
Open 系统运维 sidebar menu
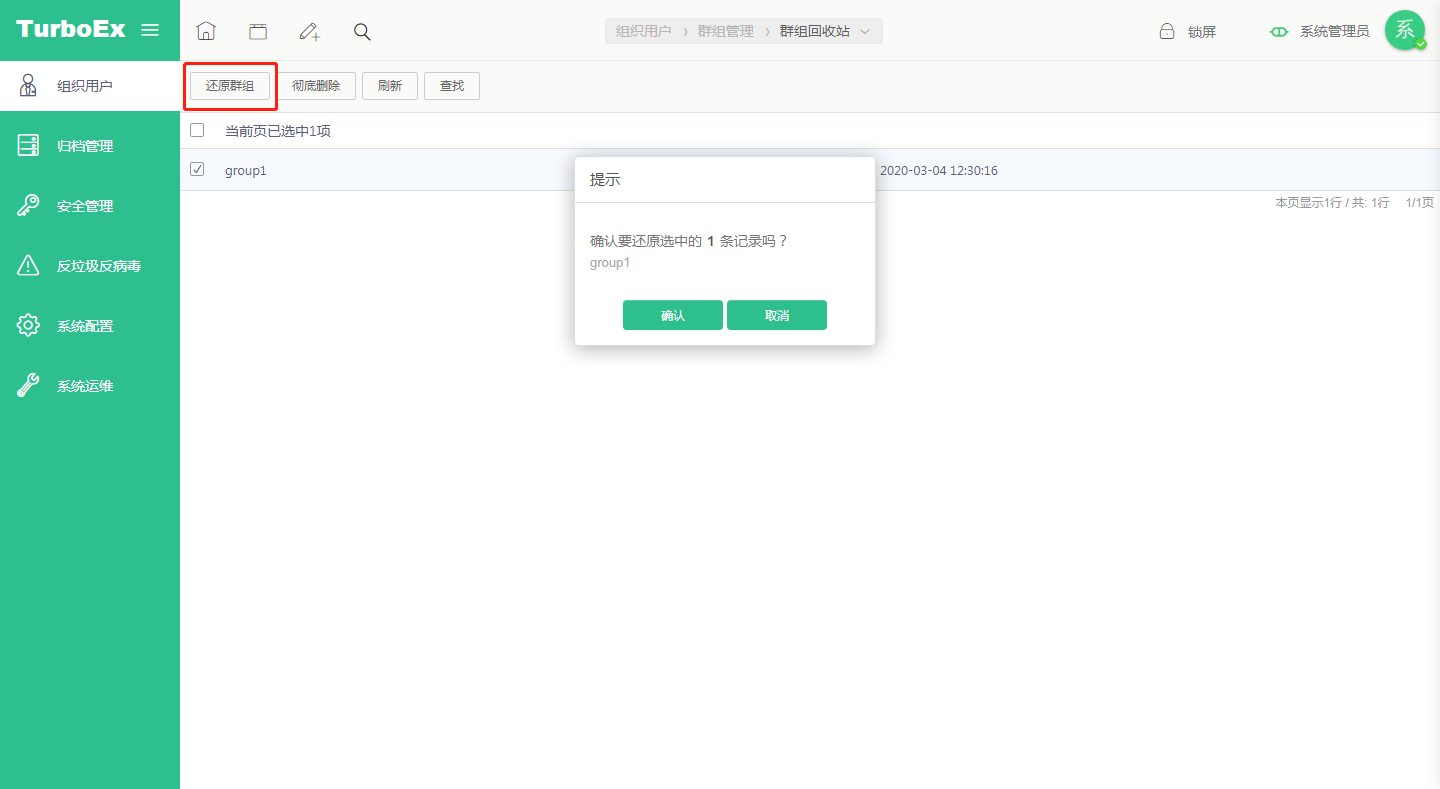click(x=90, y=386)
